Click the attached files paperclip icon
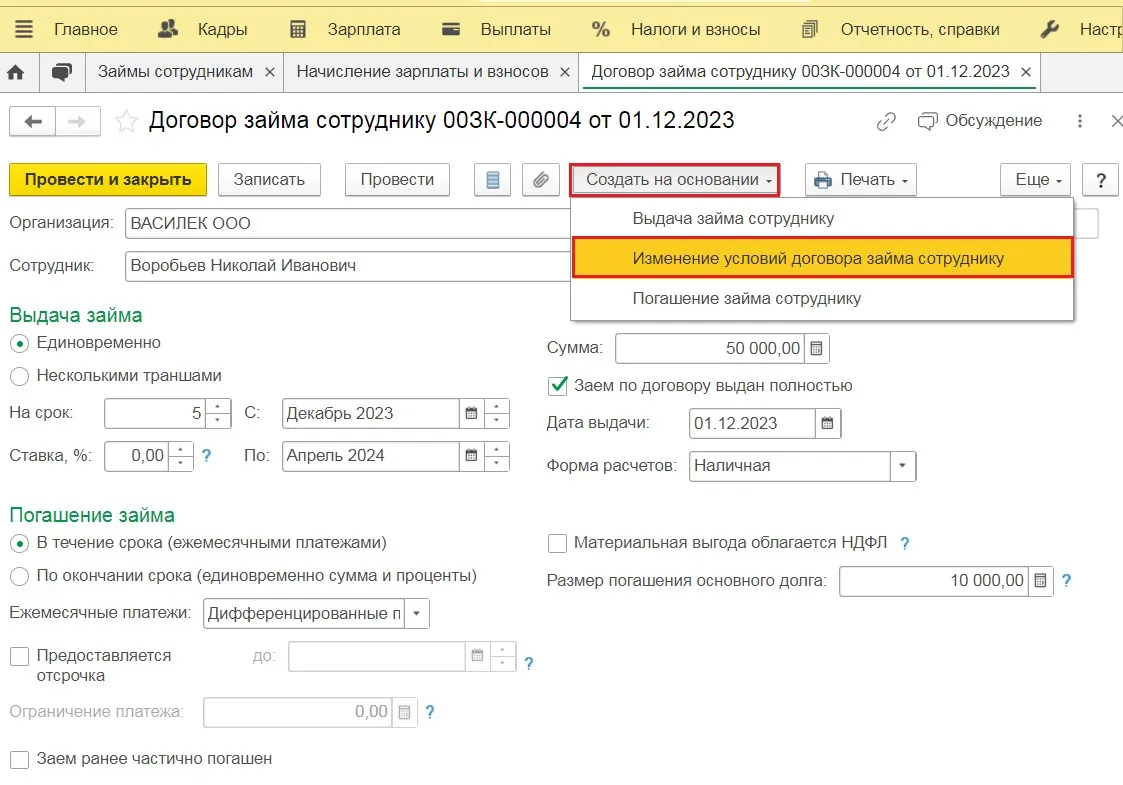The height and width of the screenshot is (785, 1123). [x=540, y=180]
